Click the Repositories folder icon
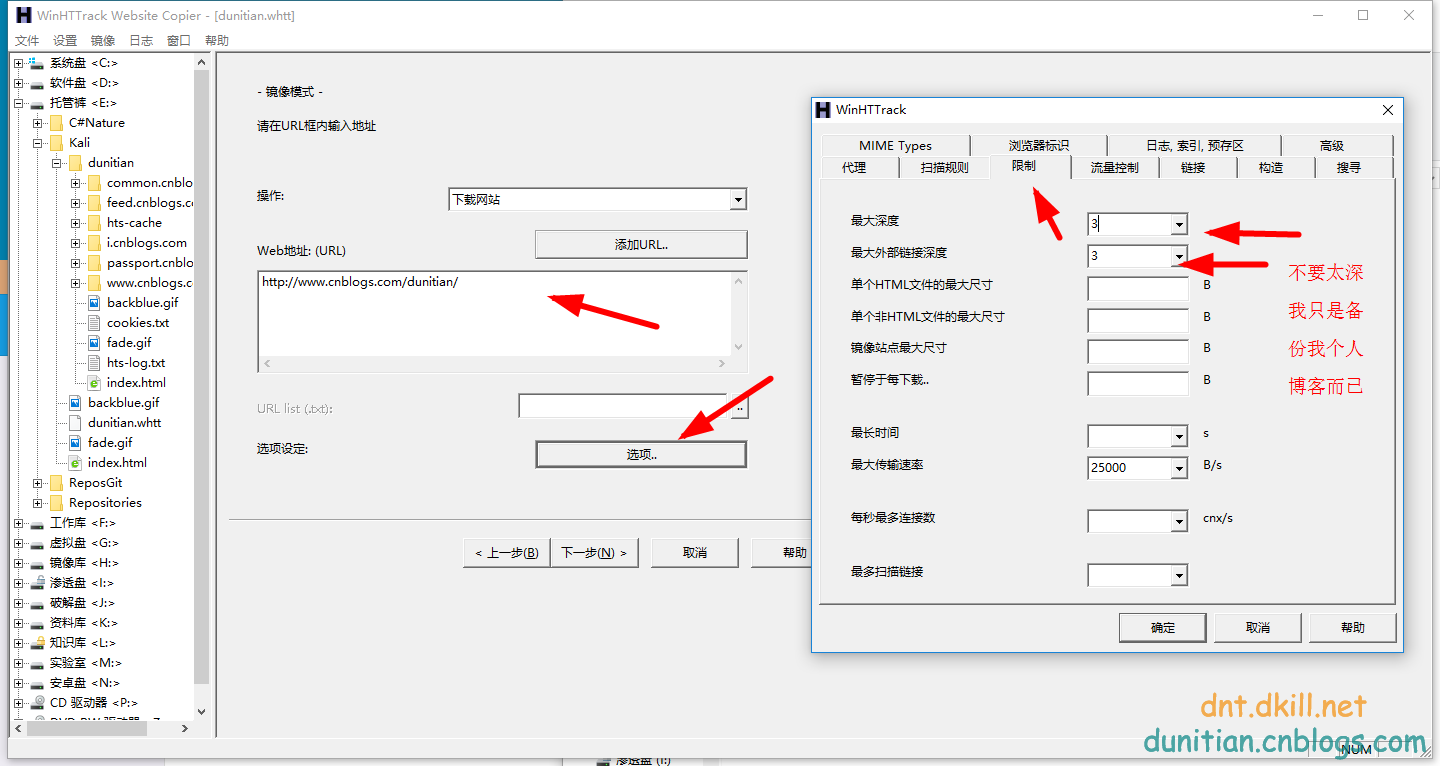Screen dimensions: 1440x766 (x=56, y=503)
